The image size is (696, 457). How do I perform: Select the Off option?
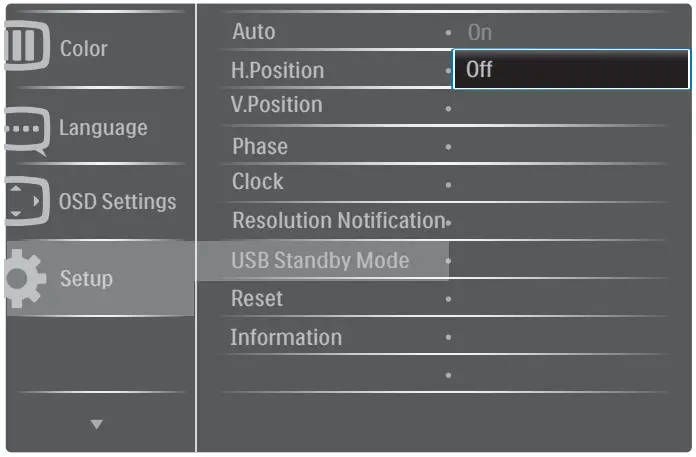(x=570, y=70)
